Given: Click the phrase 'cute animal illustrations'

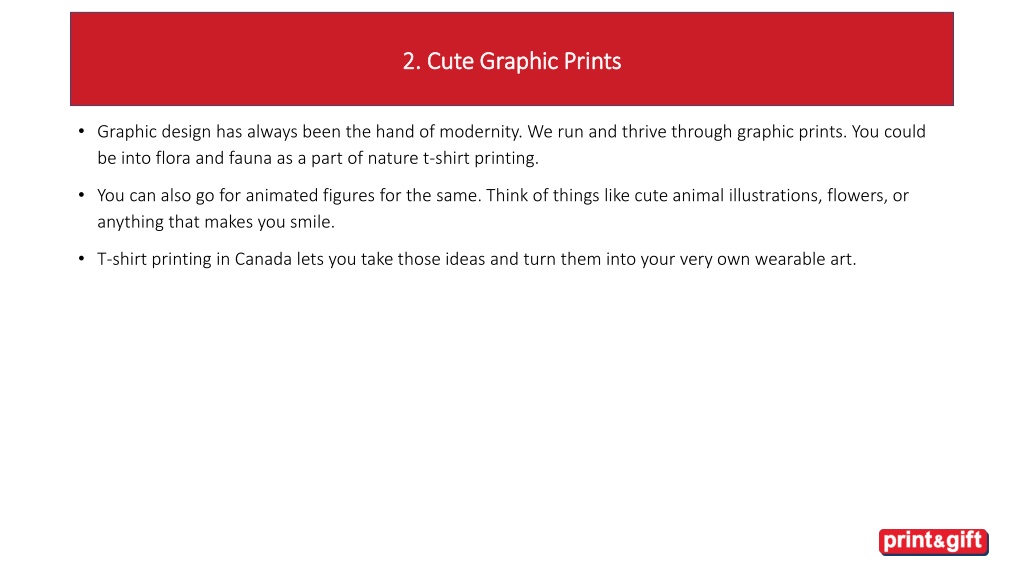Looking at the screenshot, I should pyautogui.click(x=728, y=196).
